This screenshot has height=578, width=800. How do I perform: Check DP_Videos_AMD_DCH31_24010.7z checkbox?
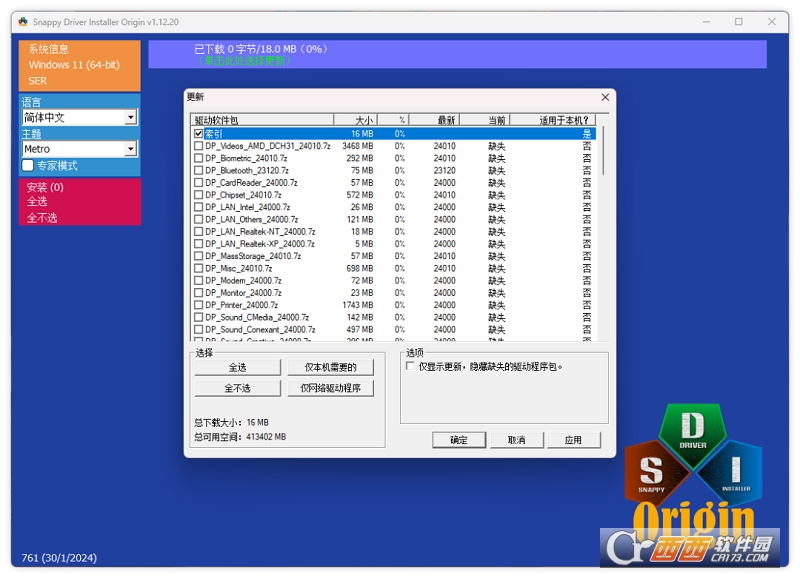pyautogui.click(x=198, y=146)
